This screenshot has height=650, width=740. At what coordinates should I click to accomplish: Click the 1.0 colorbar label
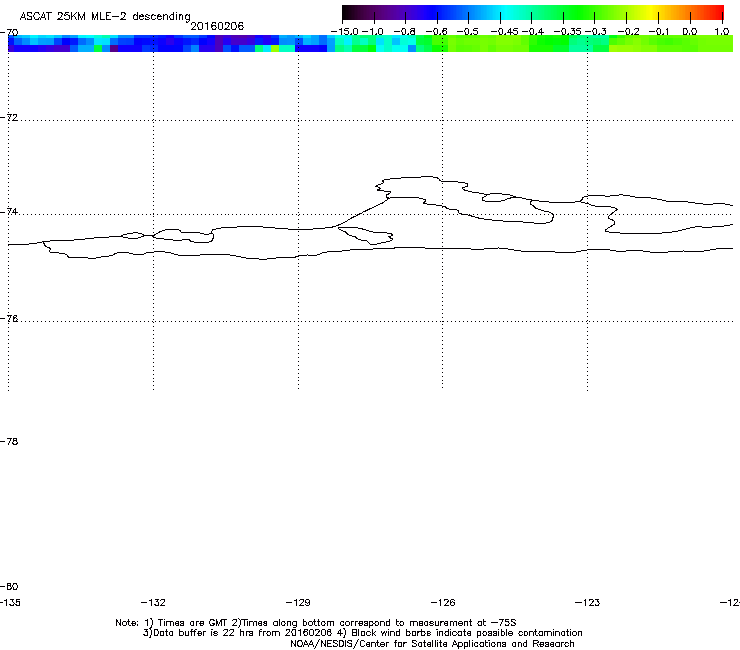click(722, 32)
